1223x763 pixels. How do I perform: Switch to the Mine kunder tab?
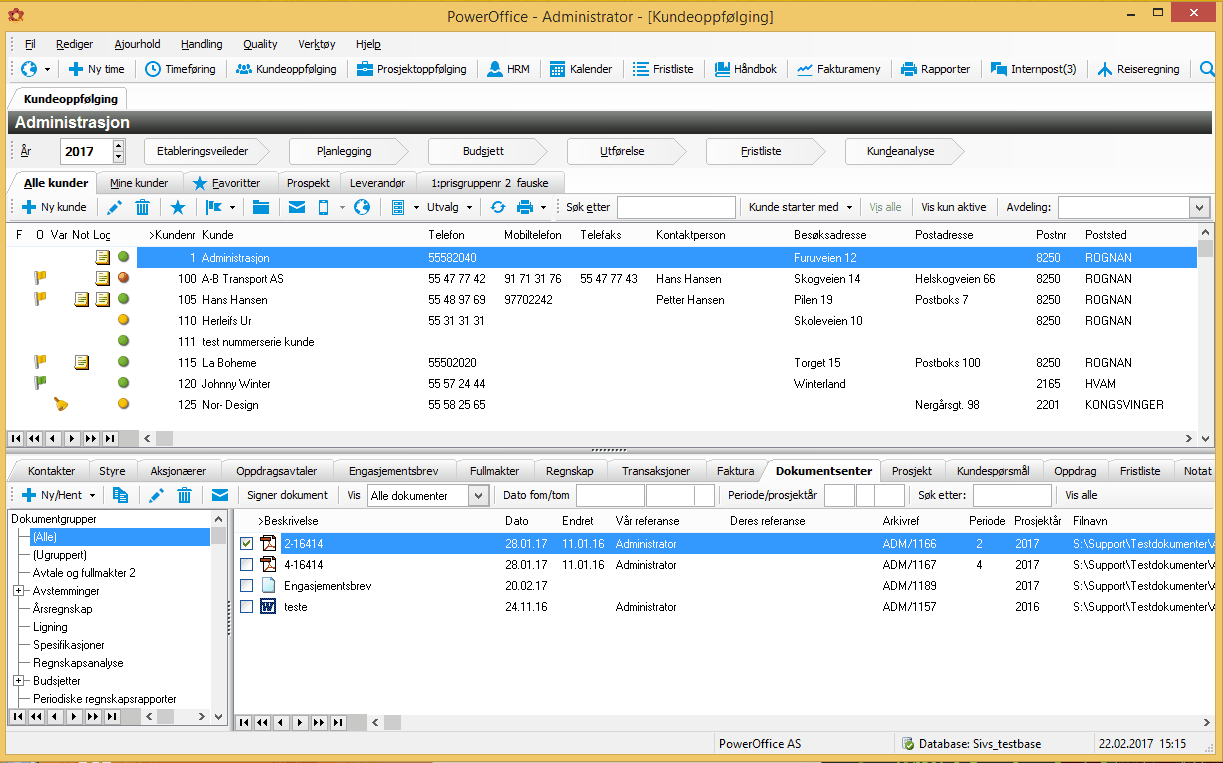point(139,183)
